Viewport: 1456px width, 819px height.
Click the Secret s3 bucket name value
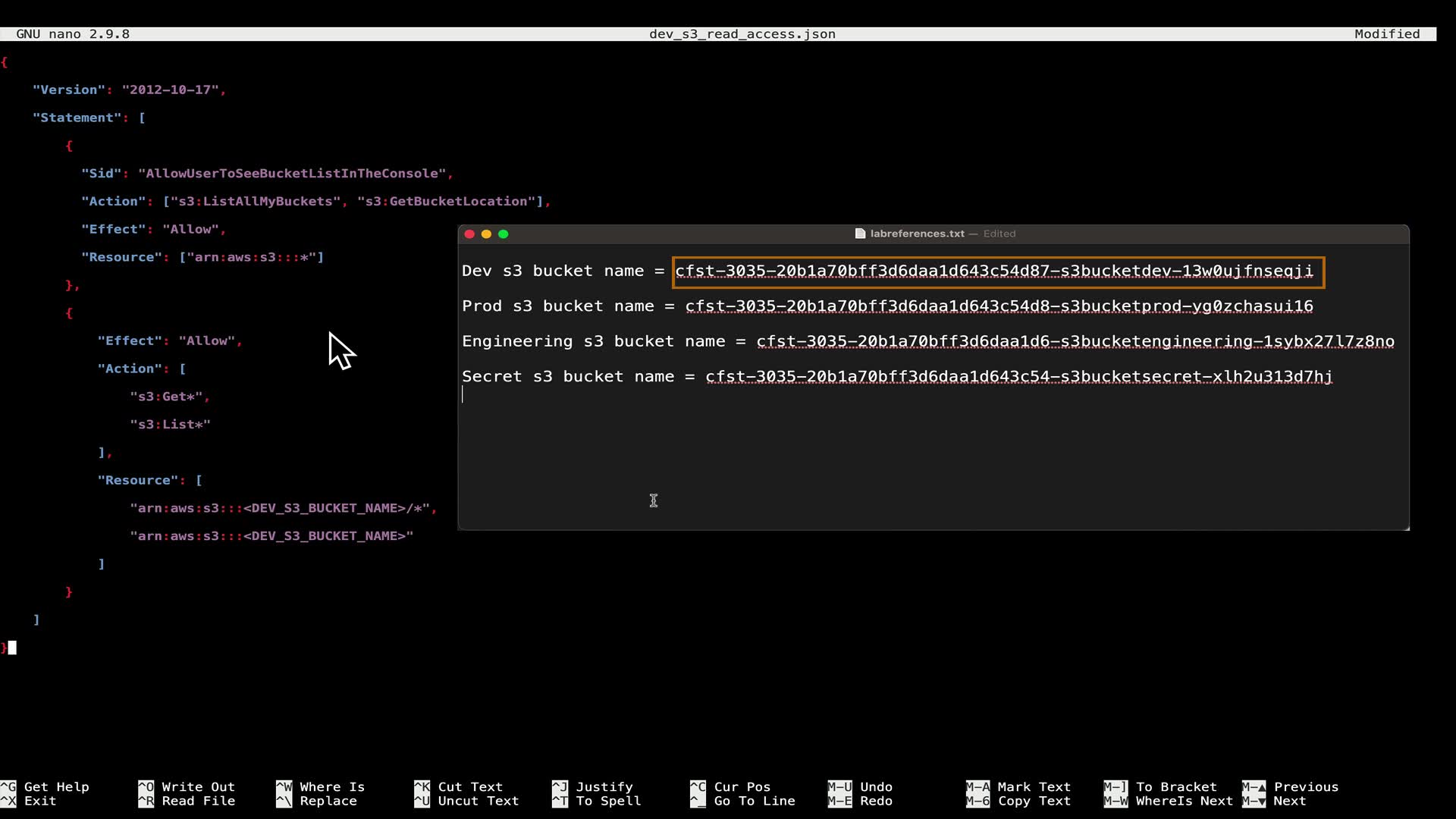coord(1018,377)
